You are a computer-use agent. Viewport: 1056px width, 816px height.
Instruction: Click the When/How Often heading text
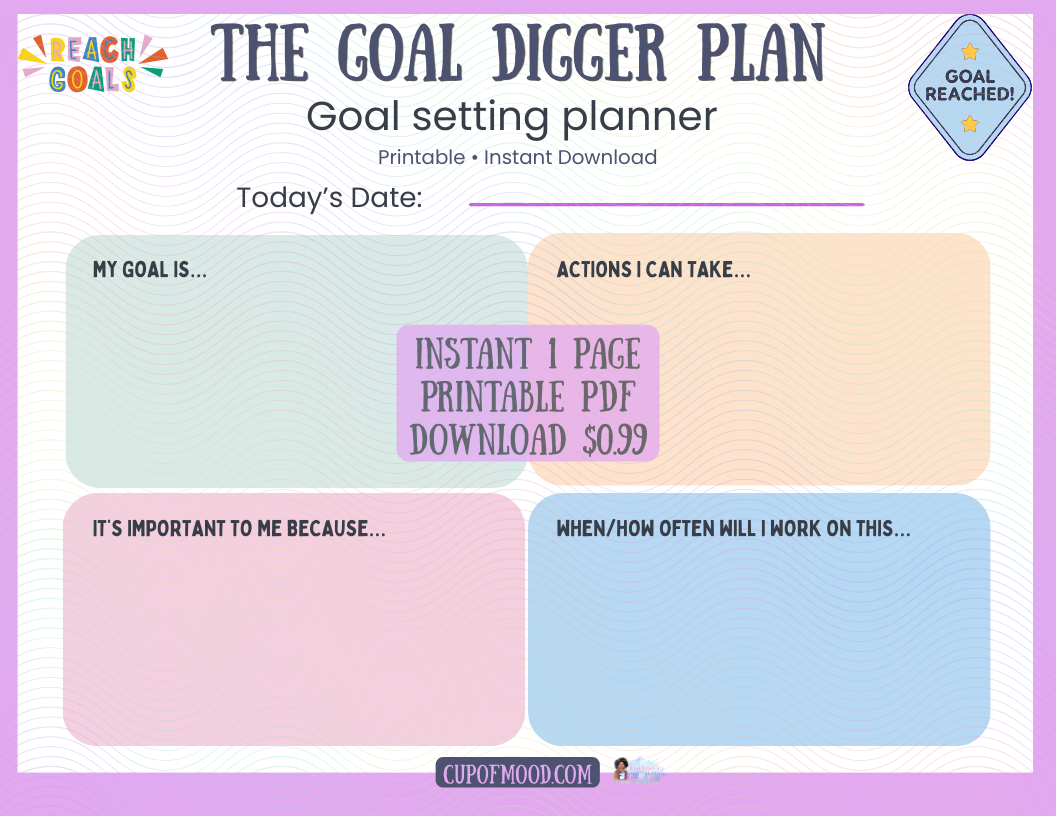point(733,529)
